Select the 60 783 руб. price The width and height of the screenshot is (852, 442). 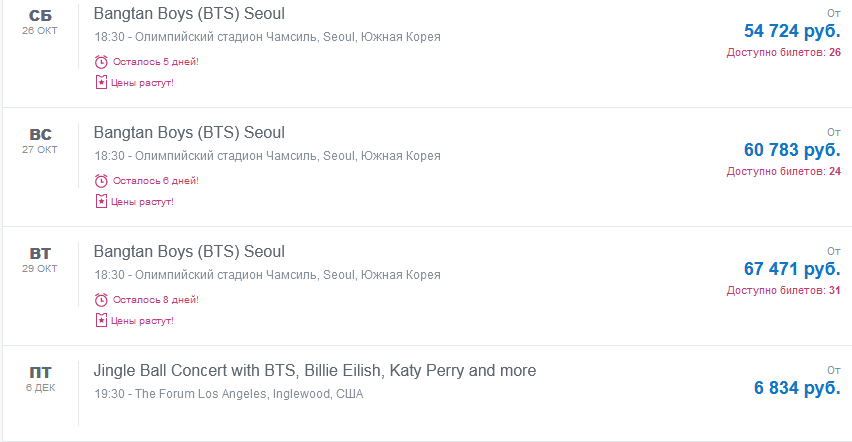[x=792, y=150]
